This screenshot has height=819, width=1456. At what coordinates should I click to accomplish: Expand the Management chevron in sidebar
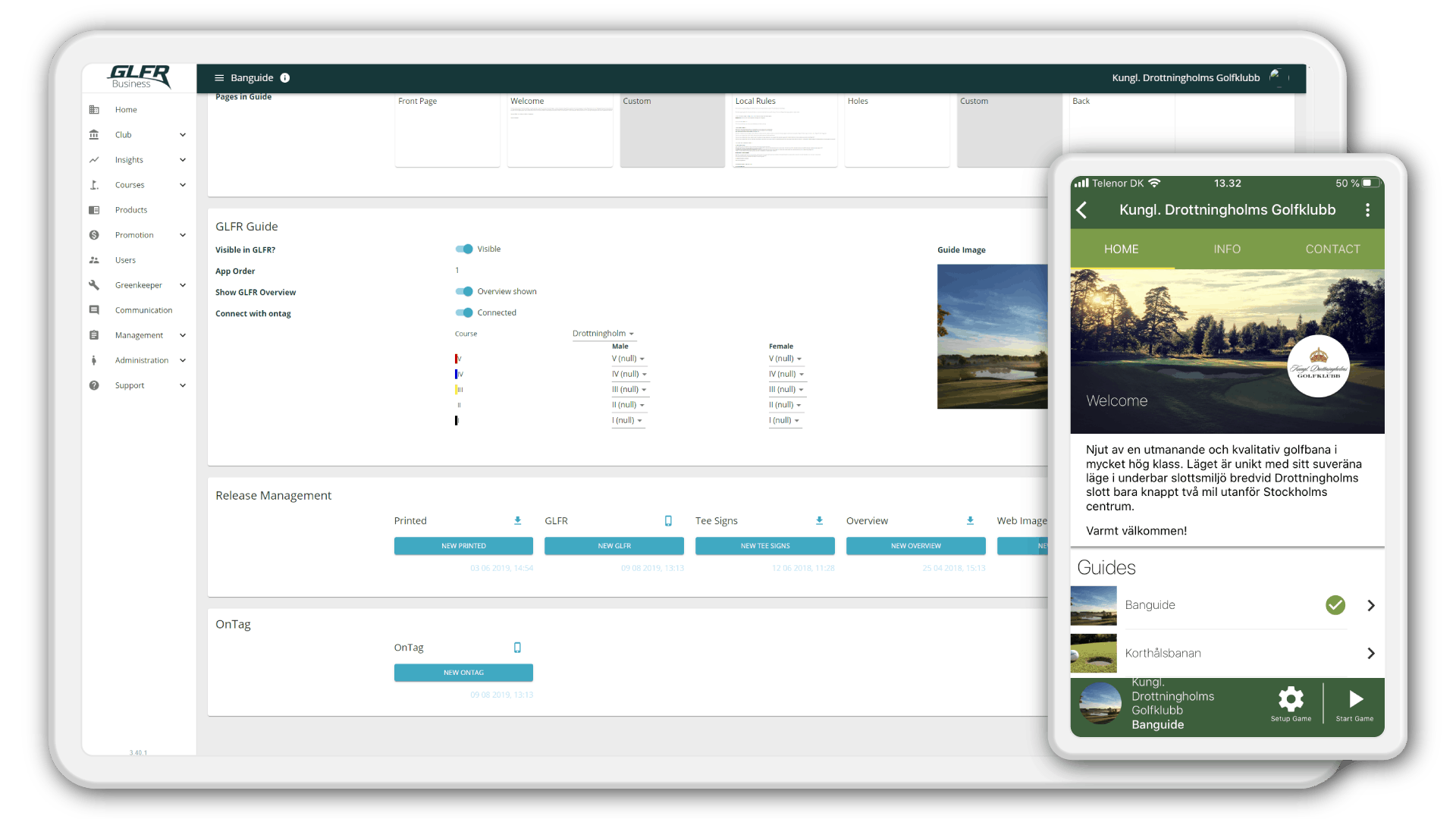click(x=183, y=335)
